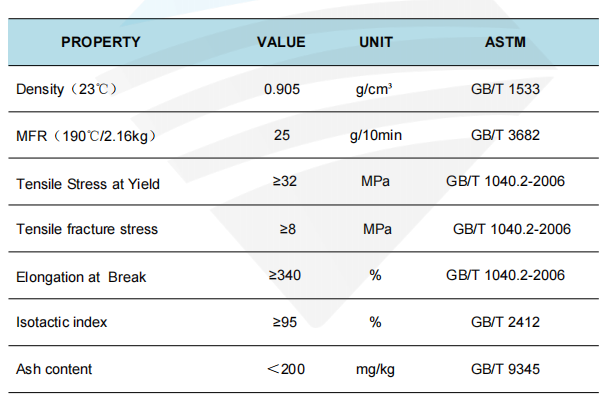Select the Tensile Stress at Yield label
610x400 pixels.
pyautogui.click(x=88, y=184)
